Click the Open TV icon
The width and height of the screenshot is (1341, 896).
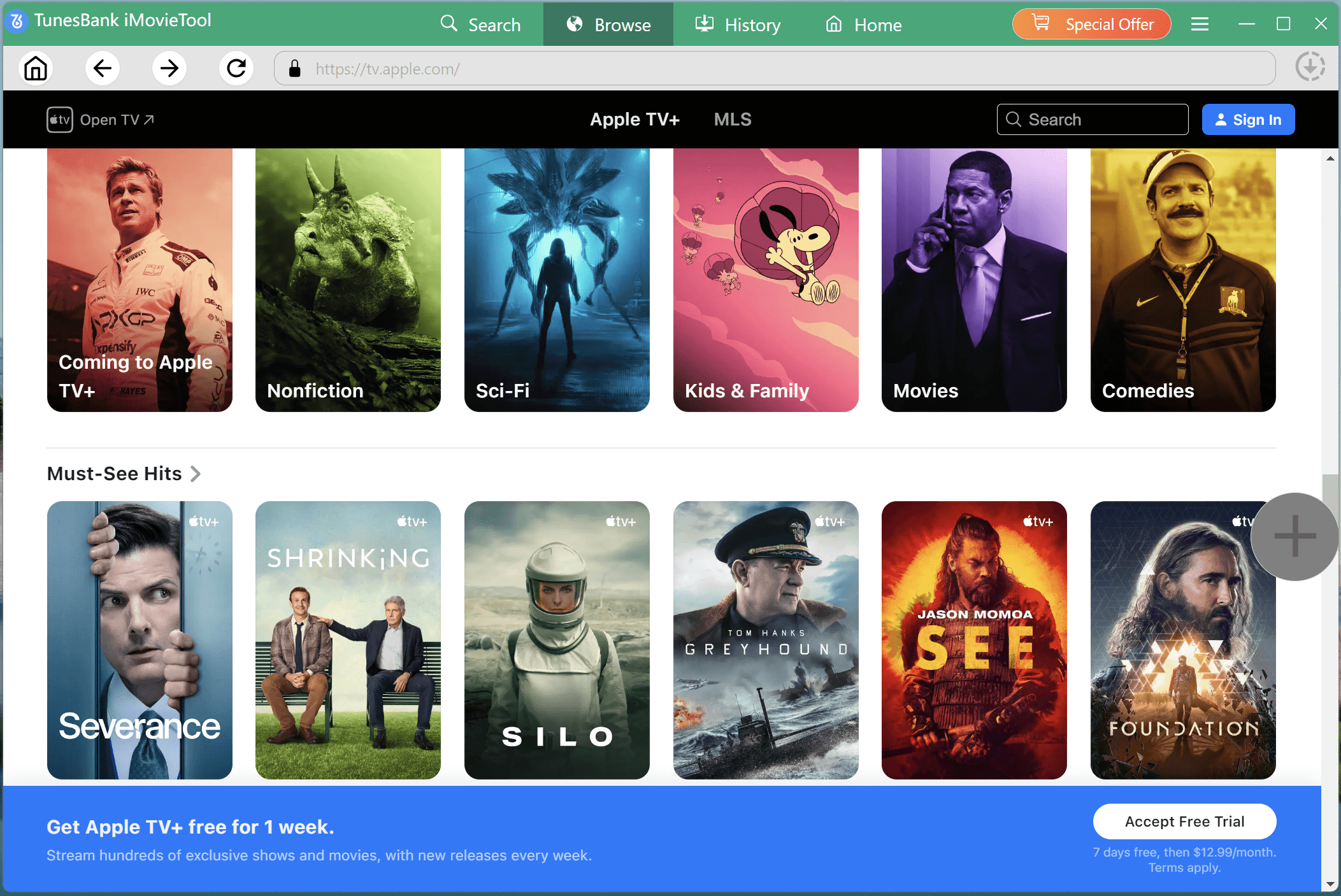click(x=58, y=119)
